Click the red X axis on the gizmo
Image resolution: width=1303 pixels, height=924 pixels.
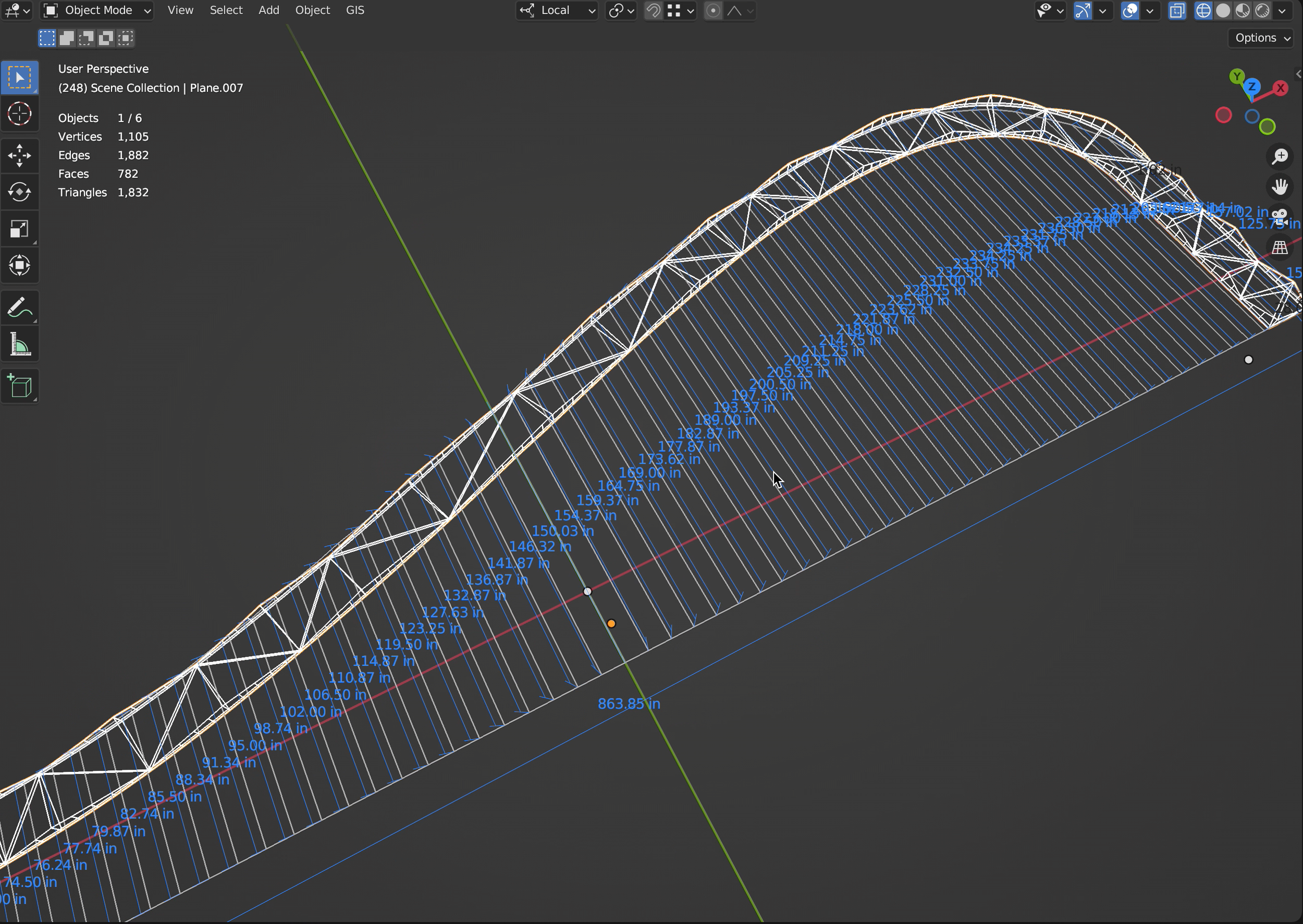point(1280,88)
